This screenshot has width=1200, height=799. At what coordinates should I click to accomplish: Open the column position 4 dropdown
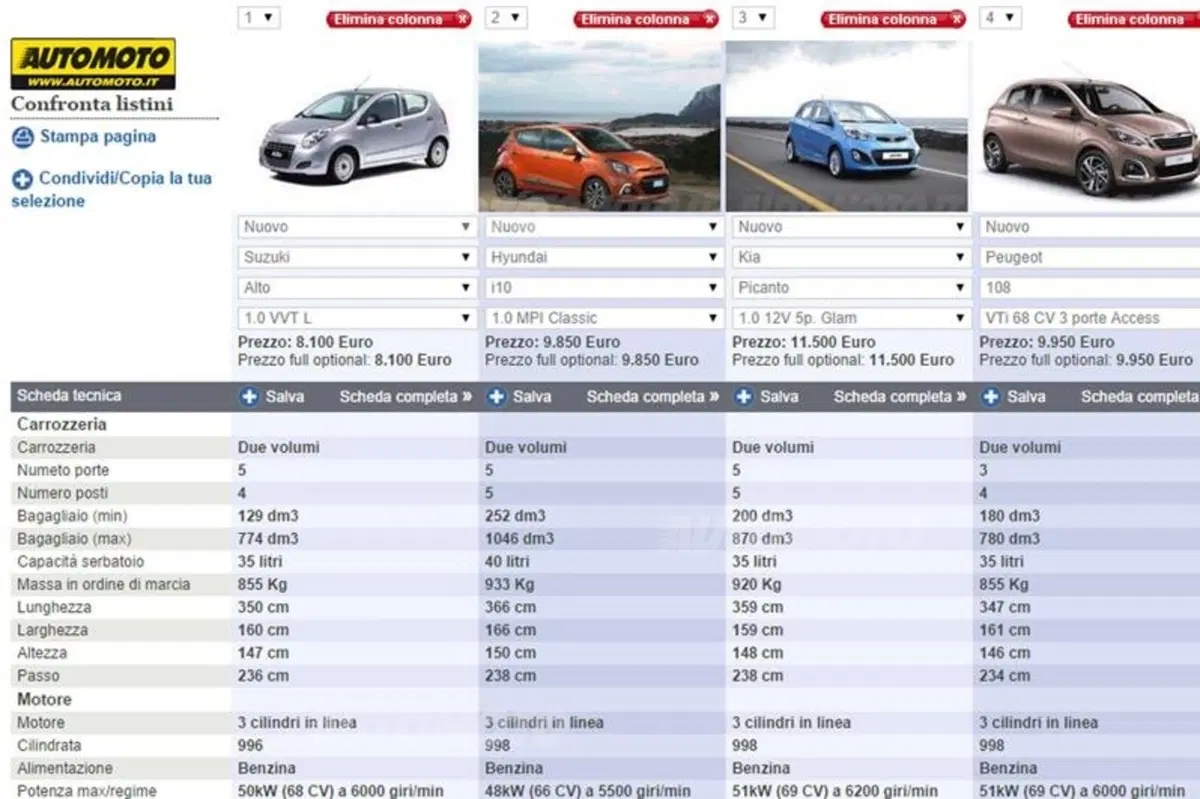[1000, 17]
